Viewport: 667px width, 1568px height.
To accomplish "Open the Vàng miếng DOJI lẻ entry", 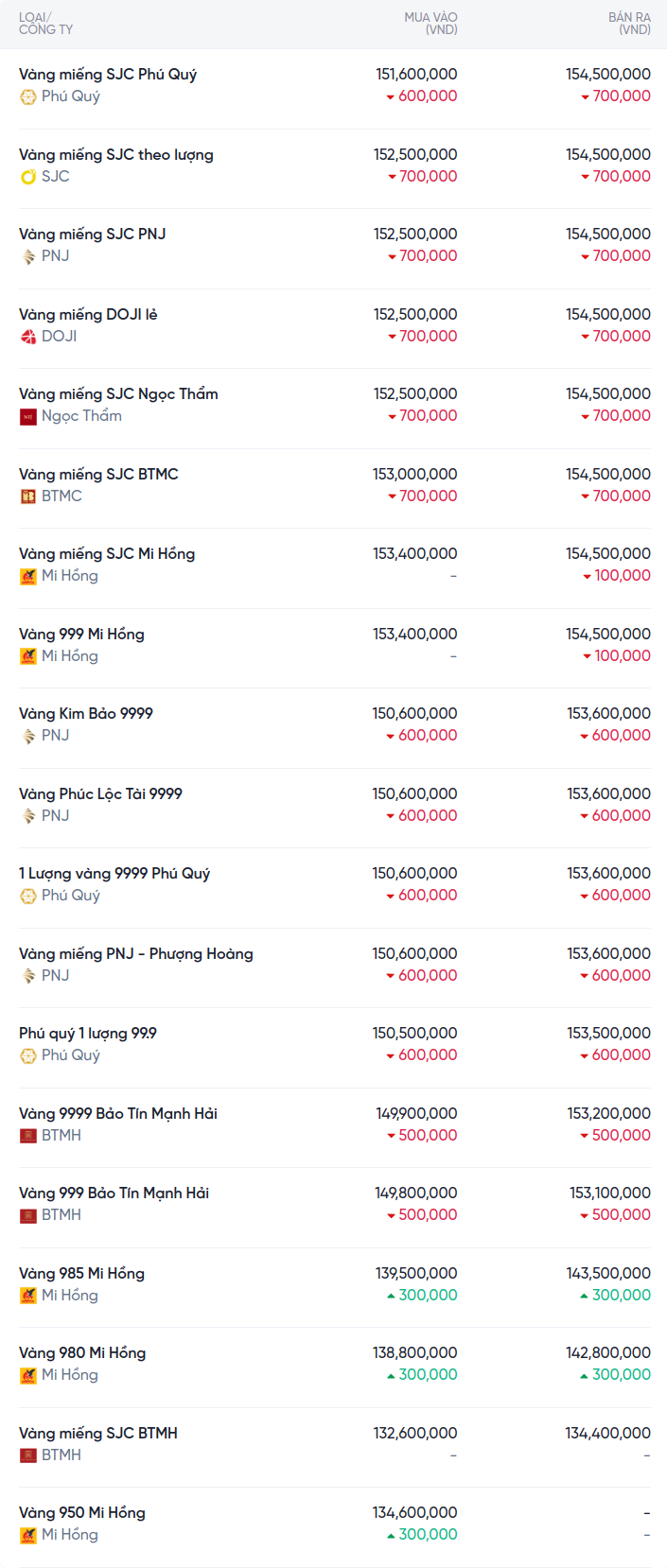I will point(88,314).
